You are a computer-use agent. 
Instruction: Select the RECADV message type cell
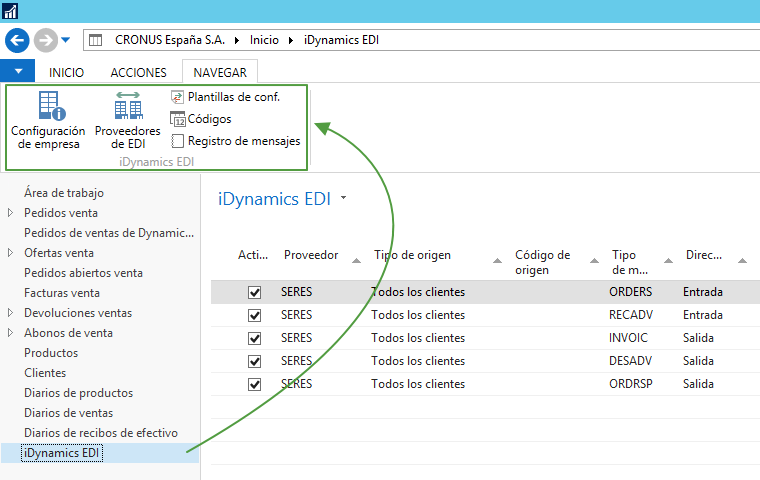point(631,315)
